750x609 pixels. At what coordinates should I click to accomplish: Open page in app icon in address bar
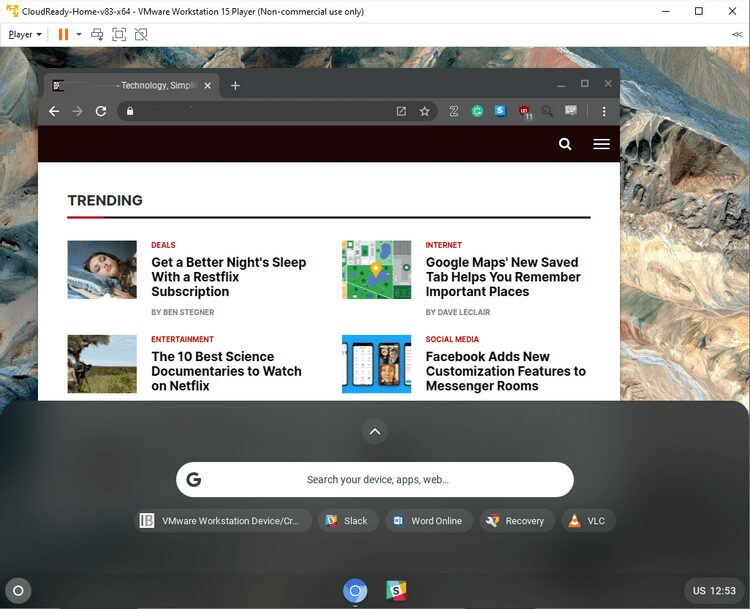(x=401, y=111)
